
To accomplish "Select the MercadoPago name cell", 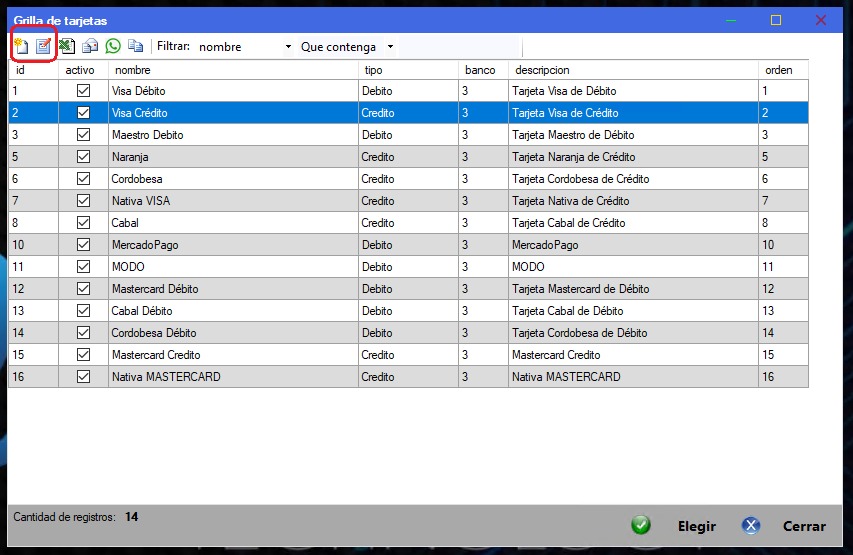I will [x=233, y=245].
